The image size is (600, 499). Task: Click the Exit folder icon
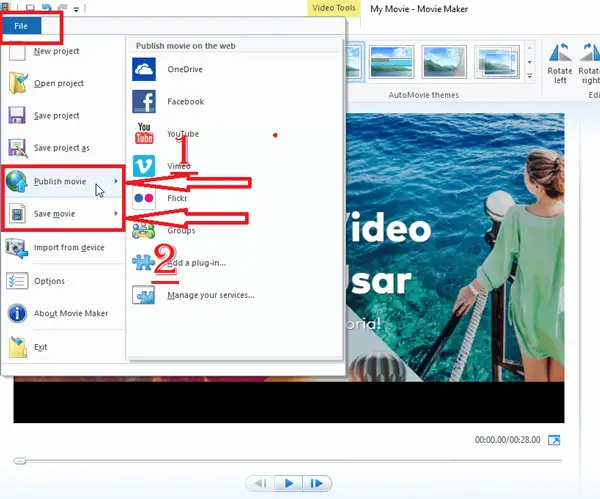[18, 347]
